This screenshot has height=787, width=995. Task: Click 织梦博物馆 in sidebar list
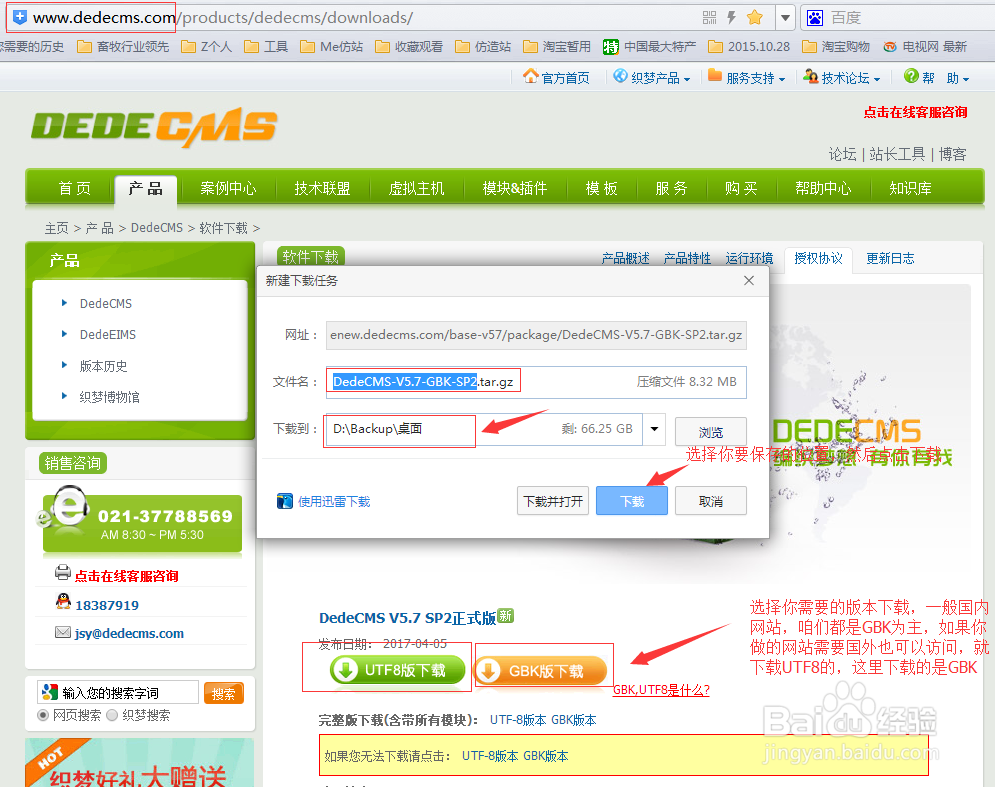pyautogui.click(x=109, y=397)
